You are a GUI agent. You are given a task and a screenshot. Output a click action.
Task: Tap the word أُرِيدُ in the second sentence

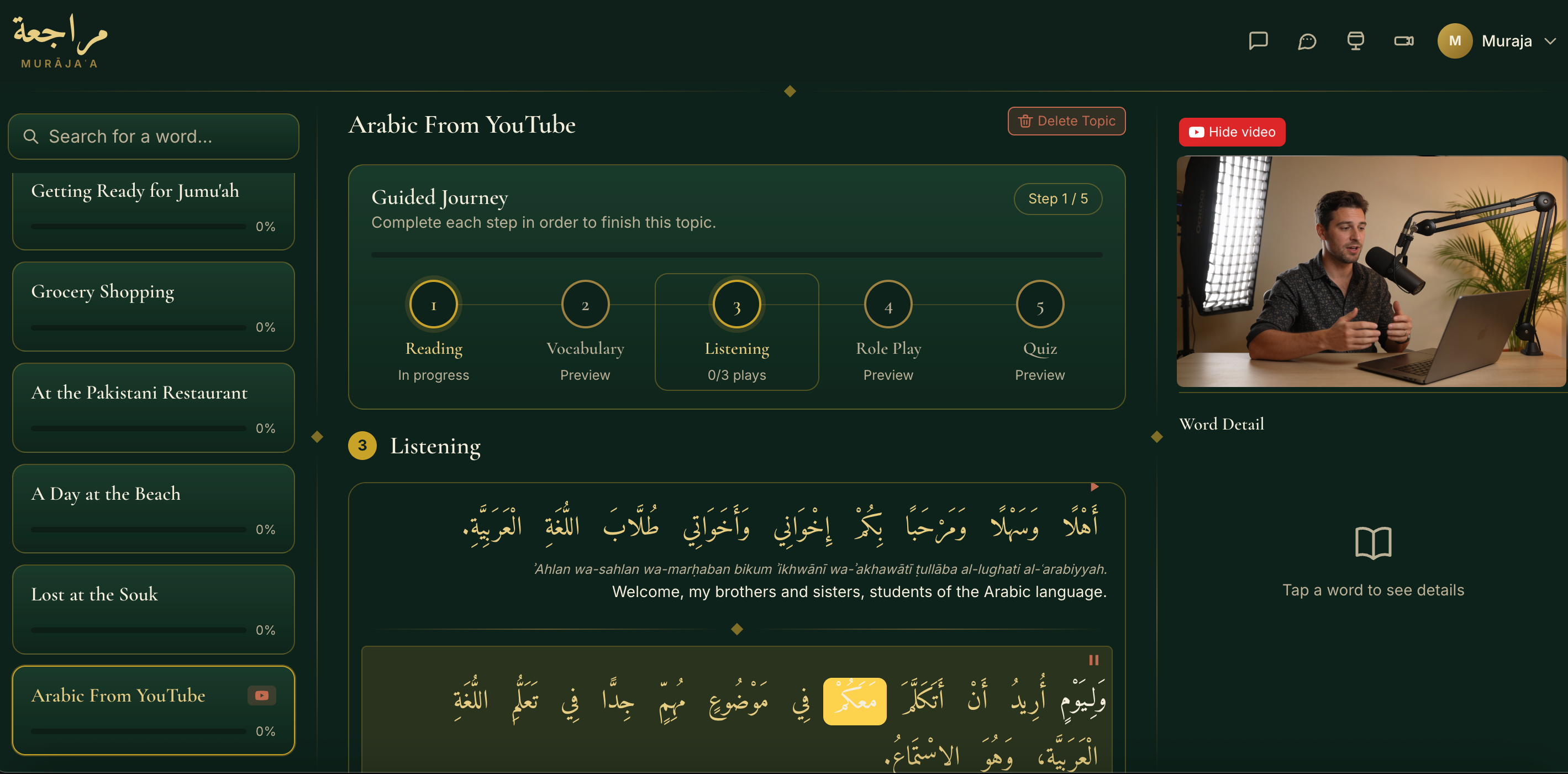click(1029, 697)
